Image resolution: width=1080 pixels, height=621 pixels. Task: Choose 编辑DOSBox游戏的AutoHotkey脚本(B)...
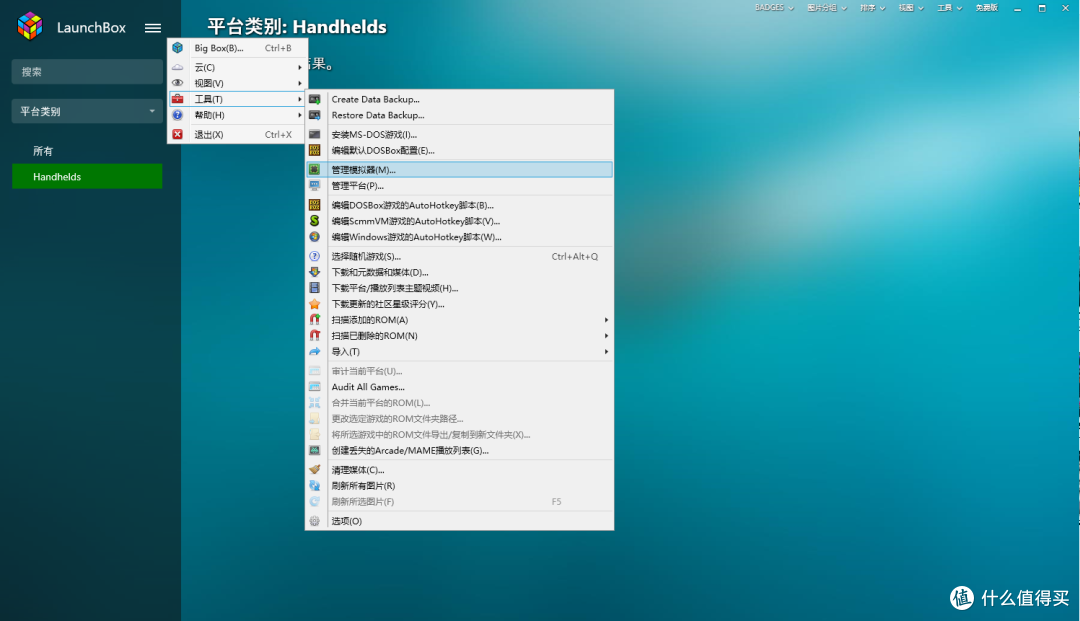tap(459, 205)
